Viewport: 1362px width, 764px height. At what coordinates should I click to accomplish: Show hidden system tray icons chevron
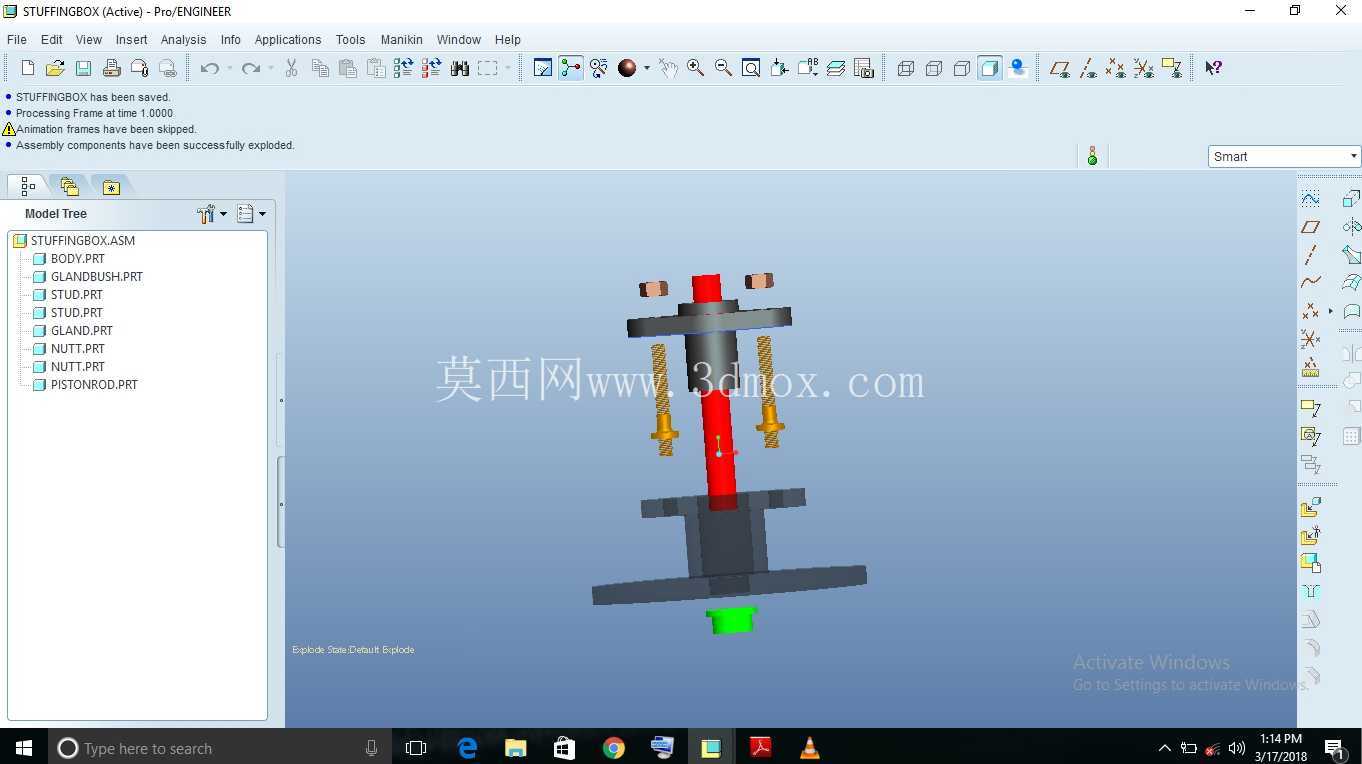click(1164, 748)
